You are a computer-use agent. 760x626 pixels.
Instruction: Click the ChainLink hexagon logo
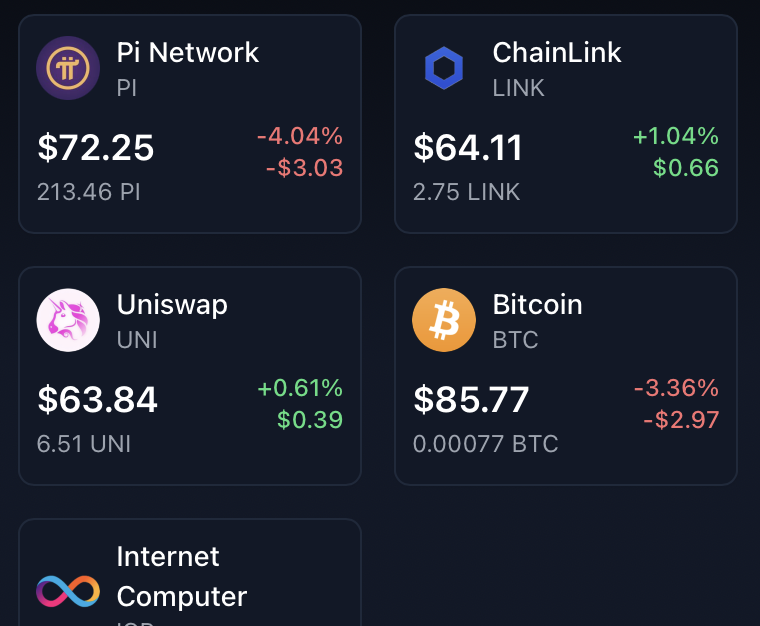(x=444, y=68)
